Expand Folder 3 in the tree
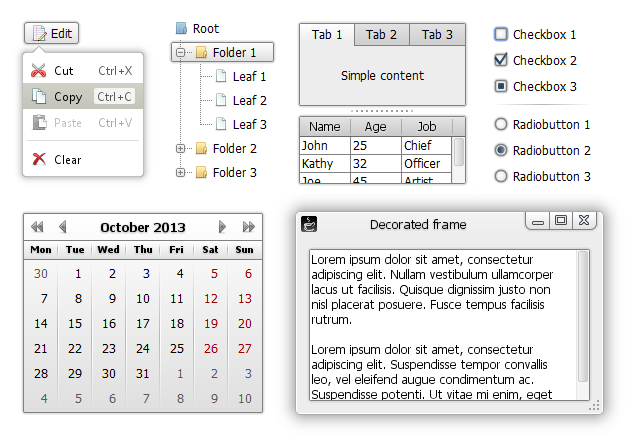Image resolution: width=627 pixels, height=436 pixels. pos(180,172)
